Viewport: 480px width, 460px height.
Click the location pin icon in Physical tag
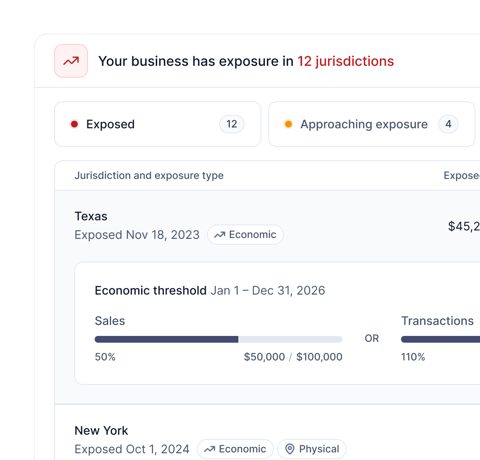click(290, 449)
